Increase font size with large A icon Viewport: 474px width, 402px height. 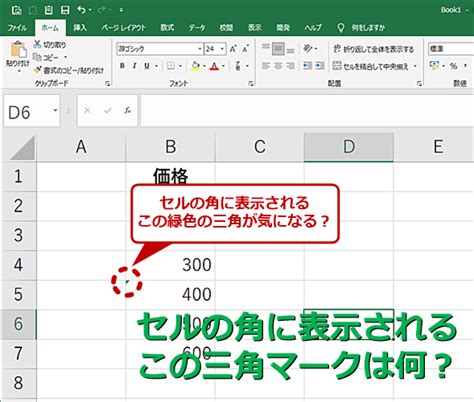(x=233, y=49)
